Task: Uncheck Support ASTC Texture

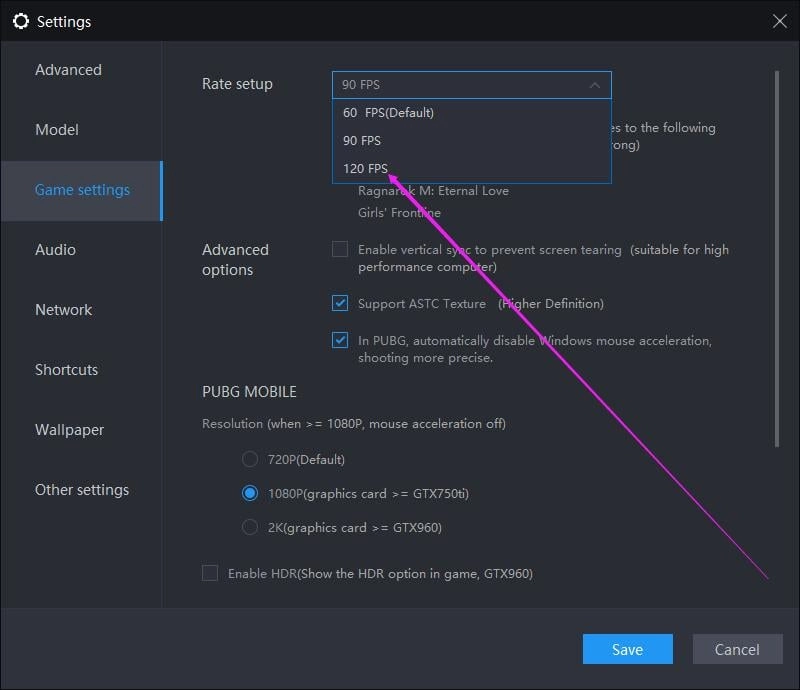Action: pyautogui.click(x=340, y=303)
